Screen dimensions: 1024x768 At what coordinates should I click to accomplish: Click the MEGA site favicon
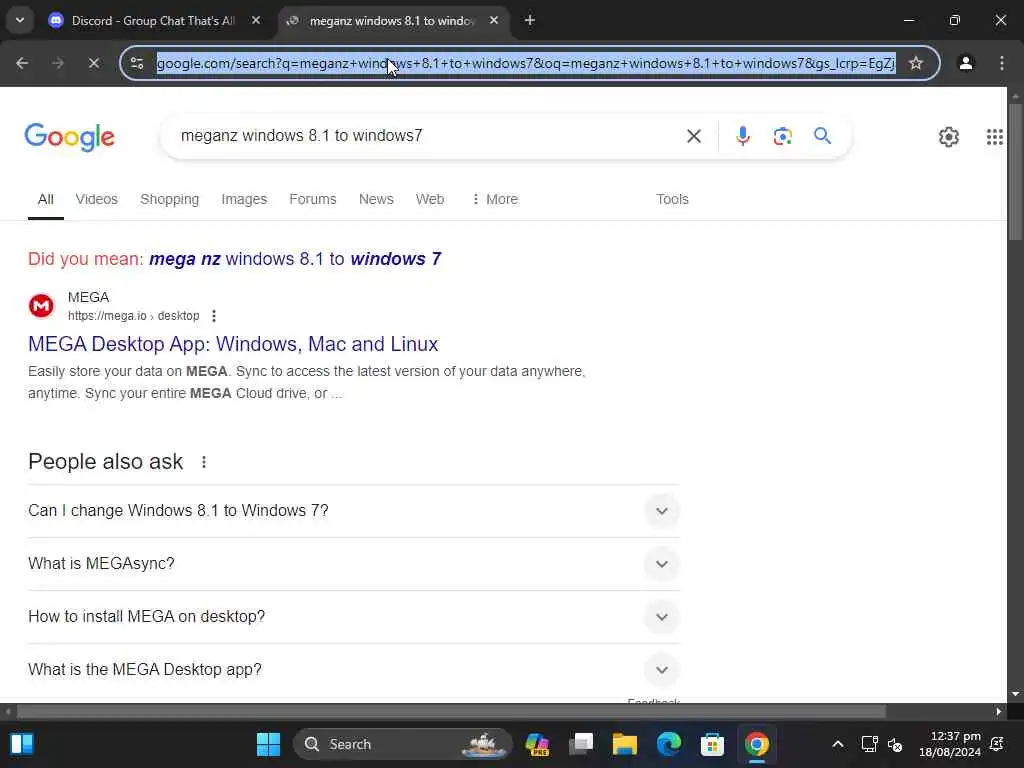tap(41, 306)
